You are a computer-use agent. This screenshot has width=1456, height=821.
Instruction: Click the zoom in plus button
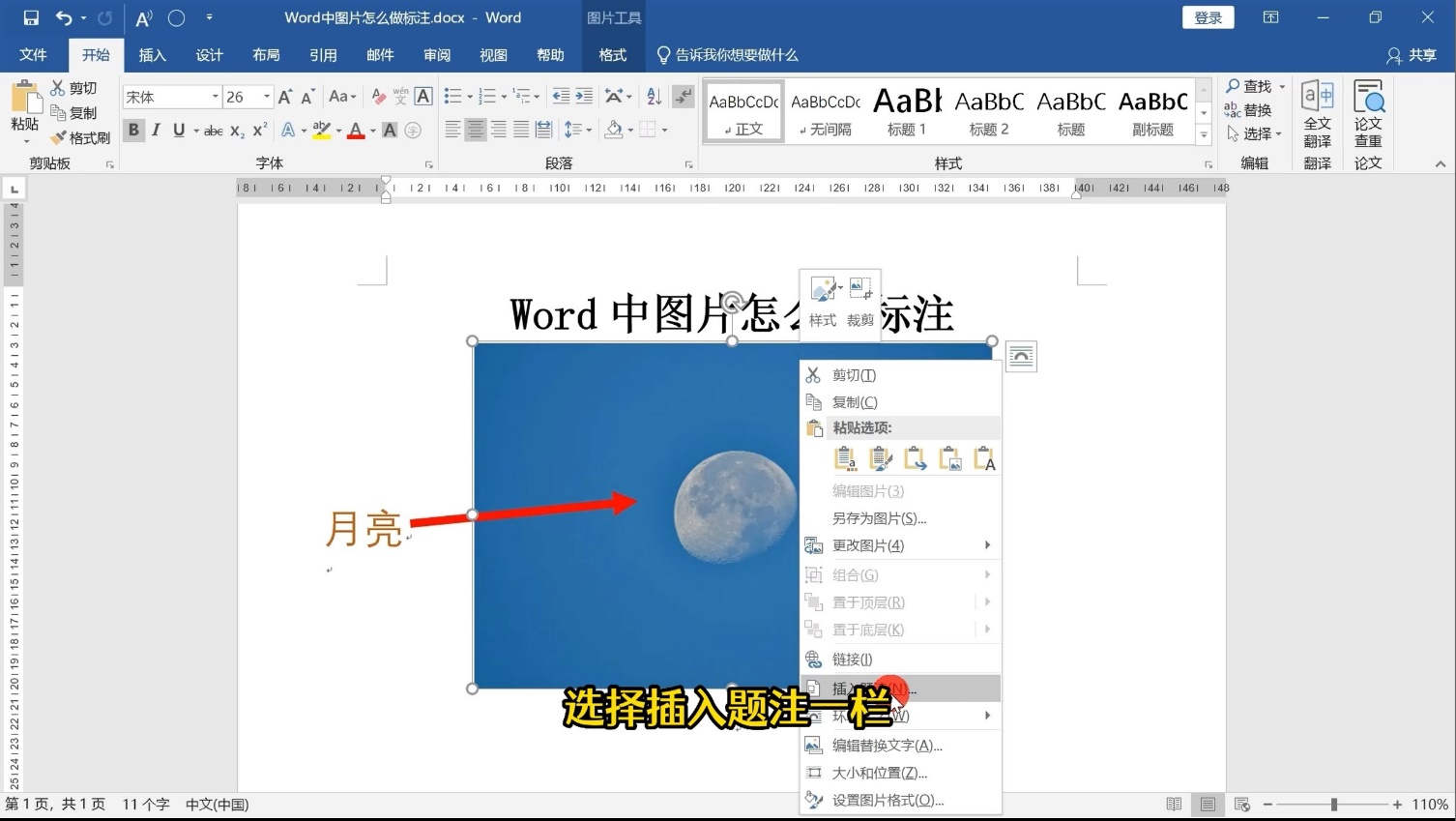[1397, 805]
